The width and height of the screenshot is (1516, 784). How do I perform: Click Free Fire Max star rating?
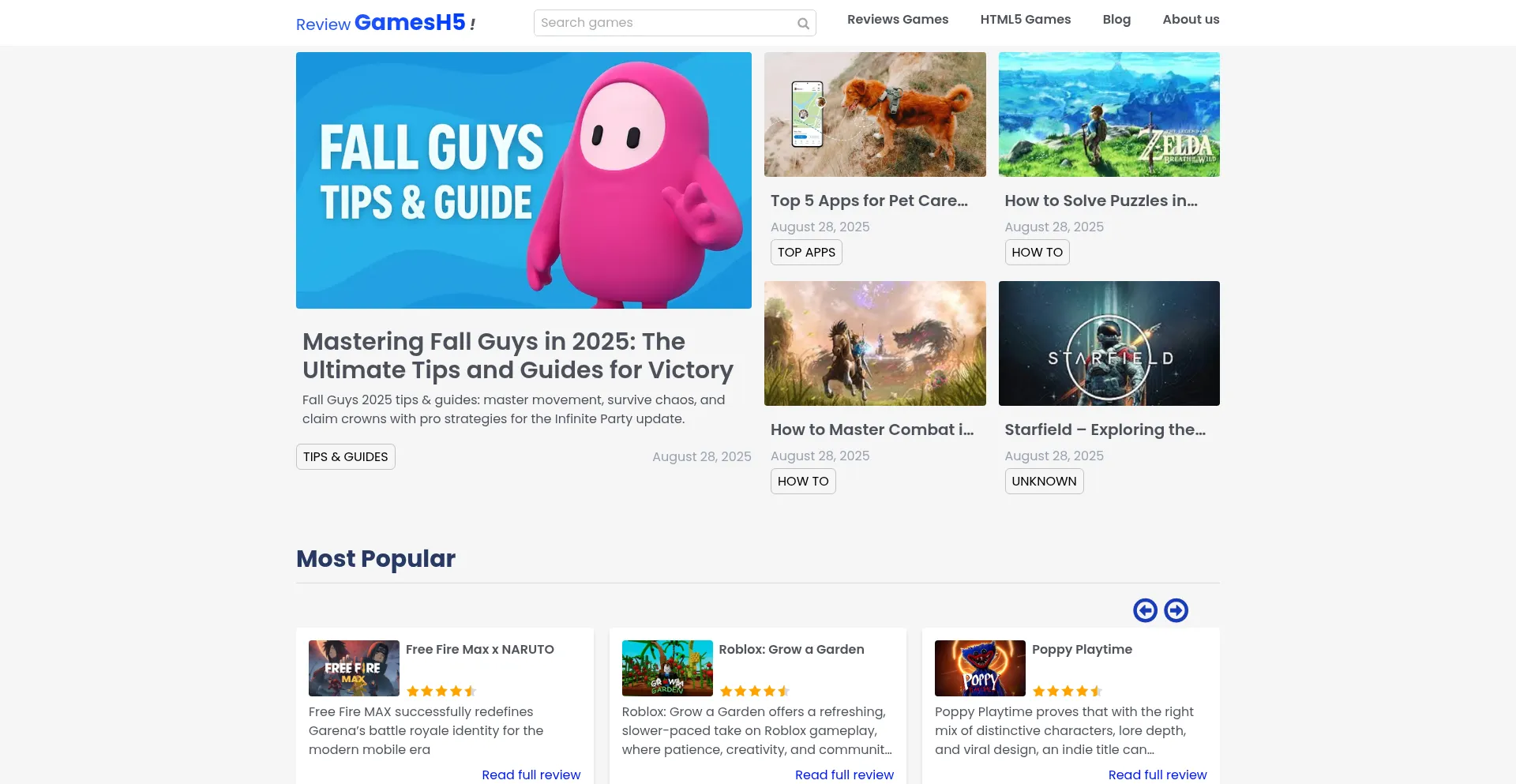click(441, 691)
